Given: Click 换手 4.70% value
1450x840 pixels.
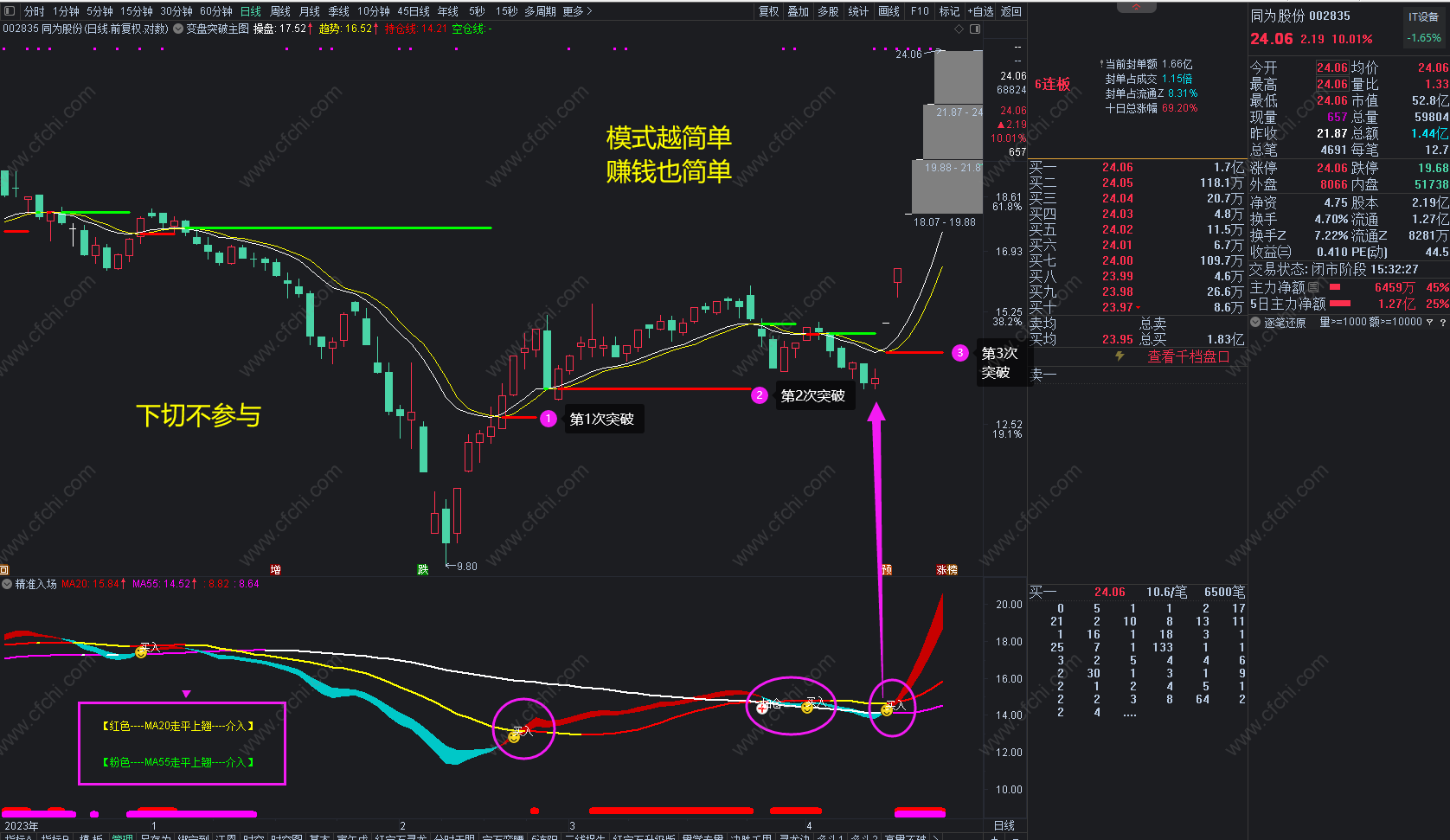Looking at the screenshot, I should click(x=1331, y=220).
